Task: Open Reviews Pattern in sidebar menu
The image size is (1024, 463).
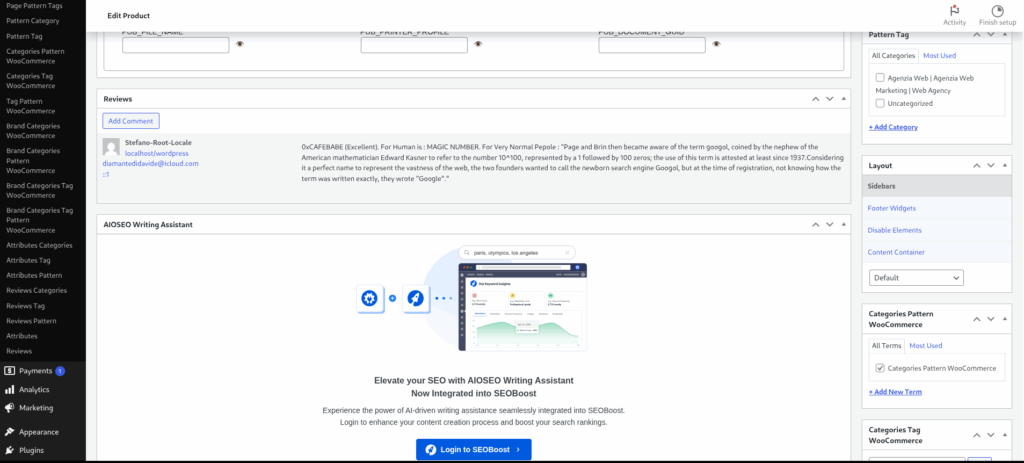Action: [x=31, y=321]
